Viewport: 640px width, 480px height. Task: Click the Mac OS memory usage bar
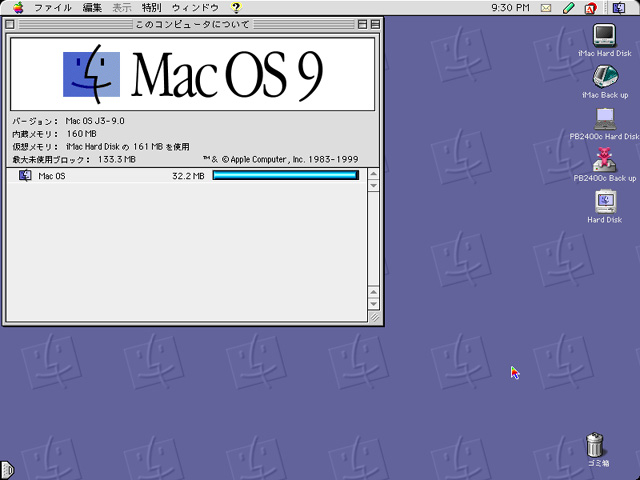pos(286,176)
